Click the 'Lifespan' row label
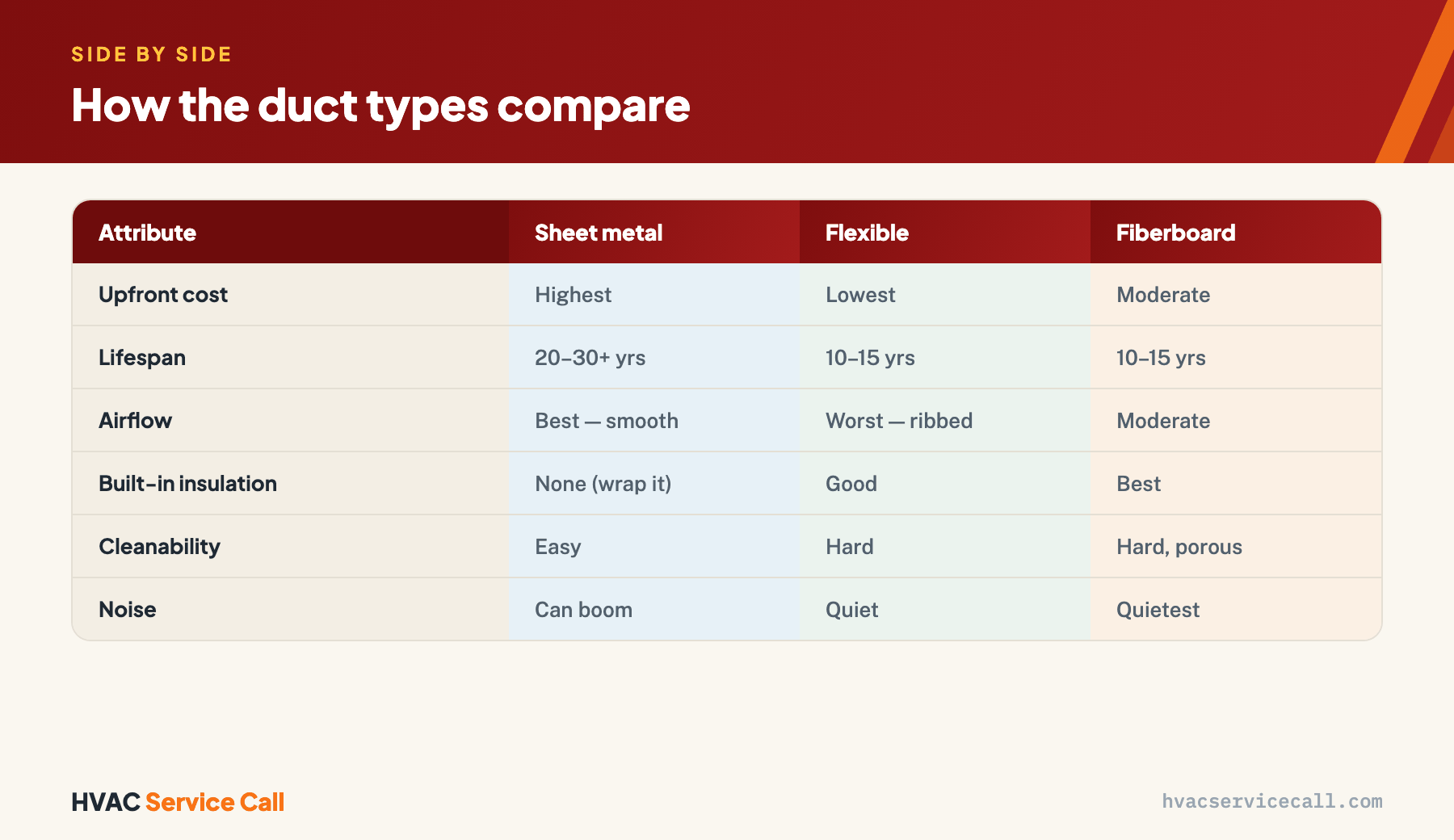This screenshot has width=1454, height=840. [x=291, y=358]
